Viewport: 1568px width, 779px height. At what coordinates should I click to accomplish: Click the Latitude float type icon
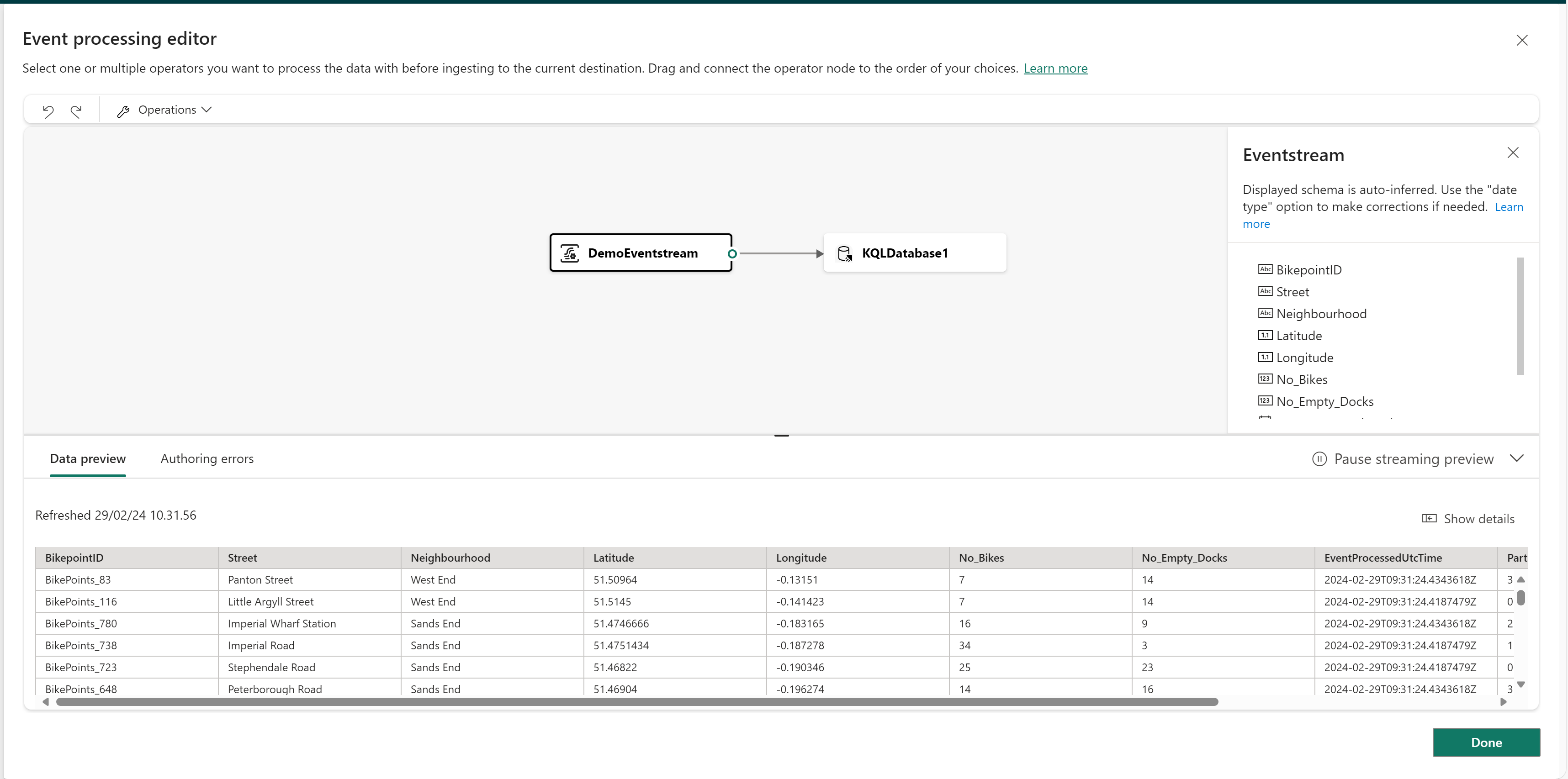pos(1265,335)
